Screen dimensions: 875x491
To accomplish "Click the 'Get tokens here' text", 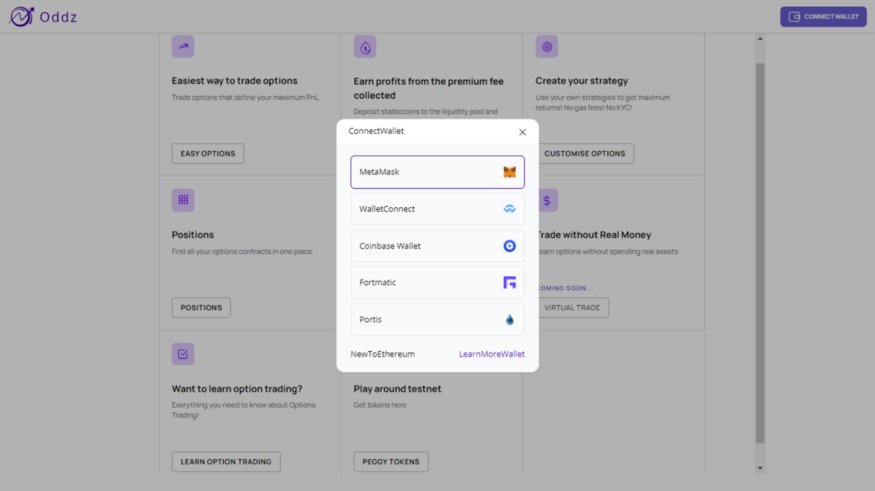I will click(380, 405).
